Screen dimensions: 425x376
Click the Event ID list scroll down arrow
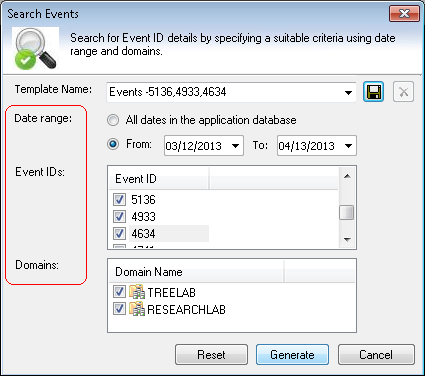click(x=347, y=239)
